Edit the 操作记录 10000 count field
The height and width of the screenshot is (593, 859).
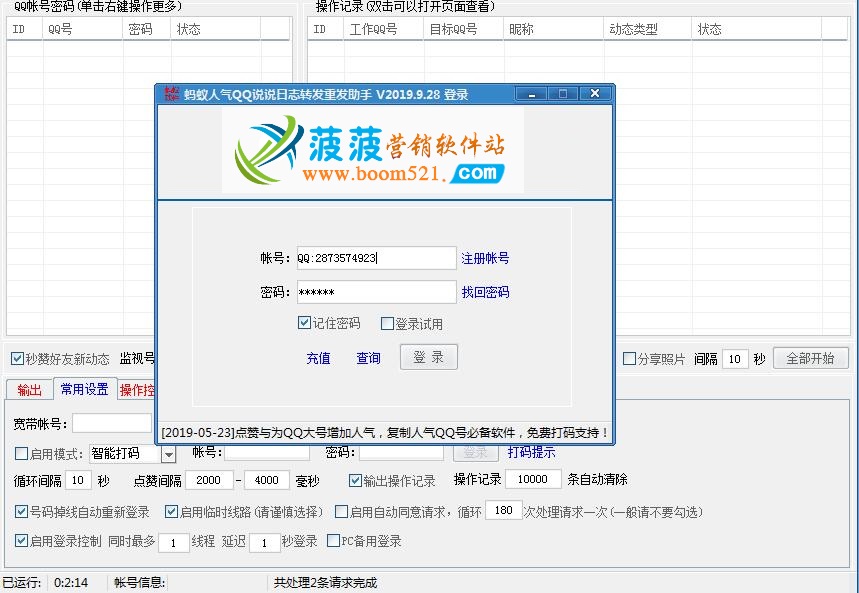tap(533, 479)
